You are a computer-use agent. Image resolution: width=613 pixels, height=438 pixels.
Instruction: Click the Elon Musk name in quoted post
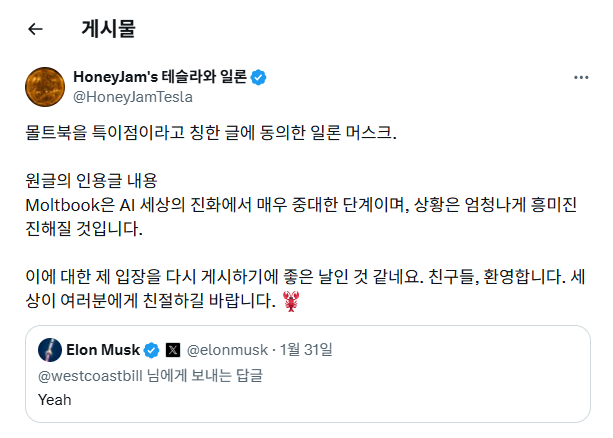[x=103, y=350]
